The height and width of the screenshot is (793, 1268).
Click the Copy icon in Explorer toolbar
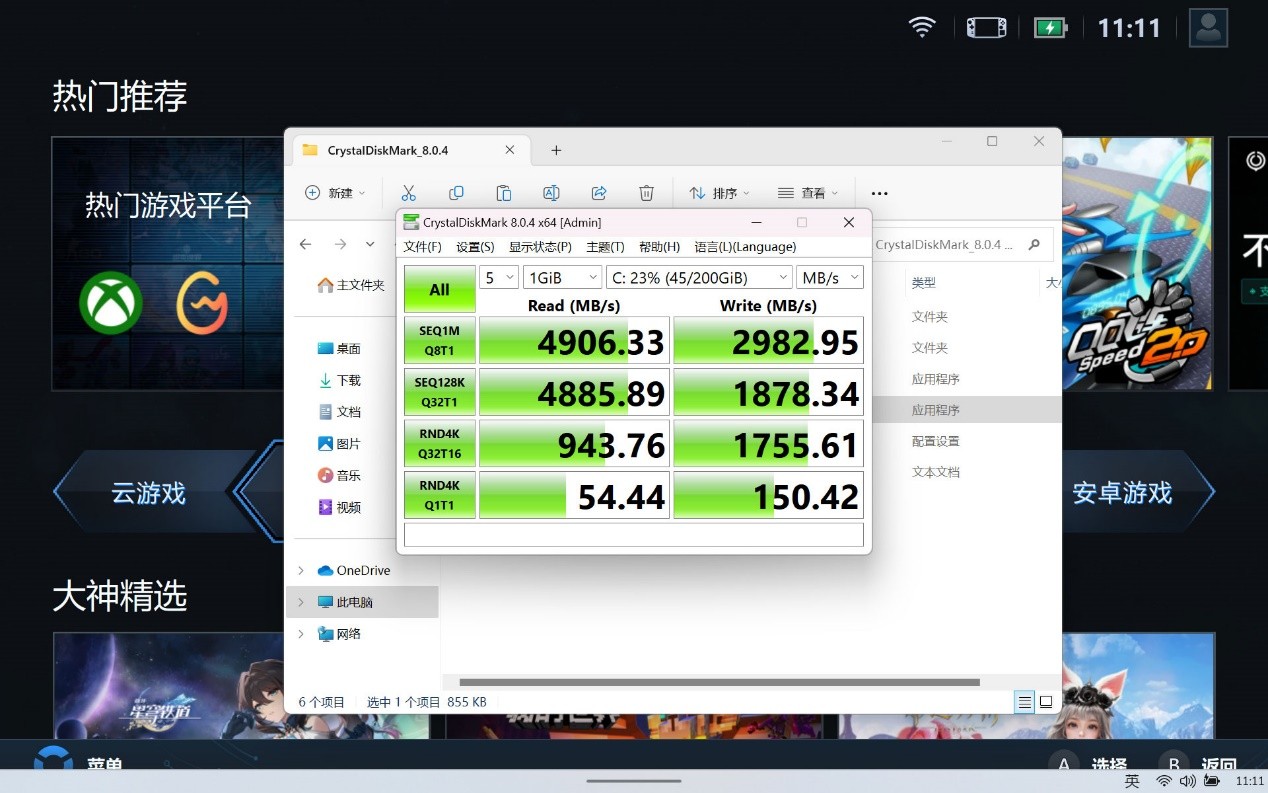pyautogui.click(x=456, y=193)
